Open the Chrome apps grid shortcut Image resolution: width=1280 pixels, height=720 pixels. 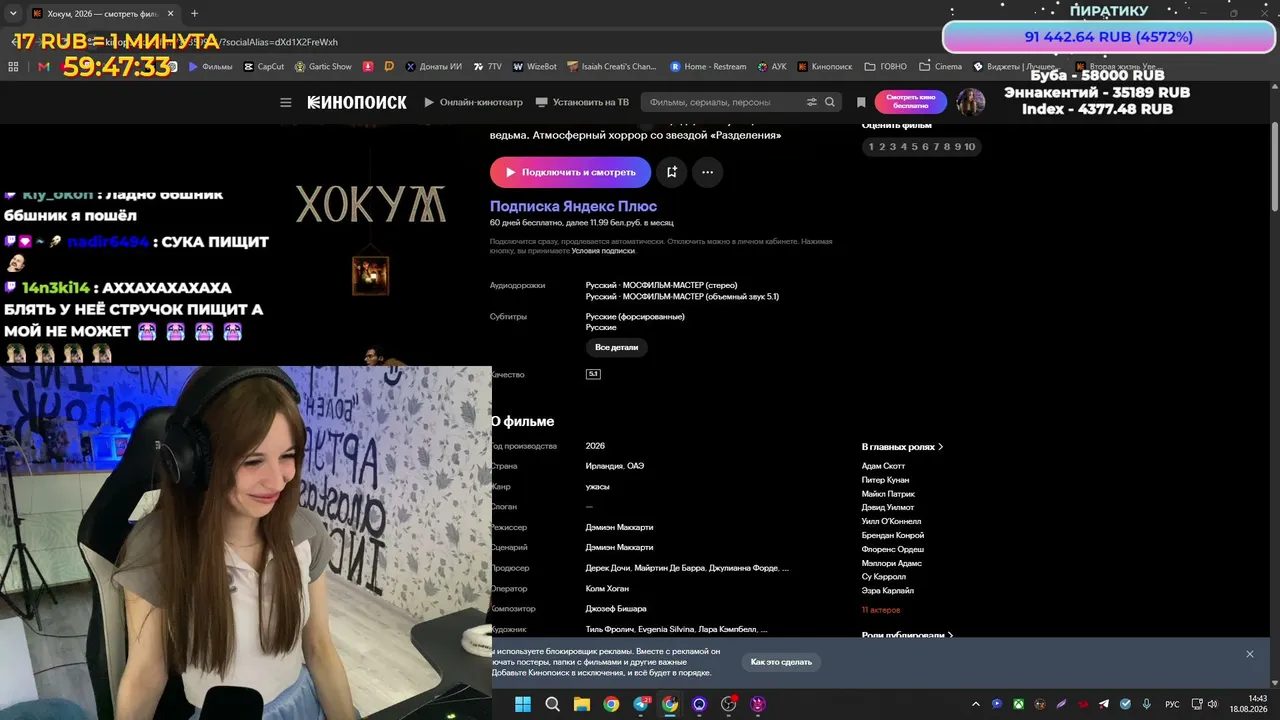pyautogui.click(x=14, y=67)
